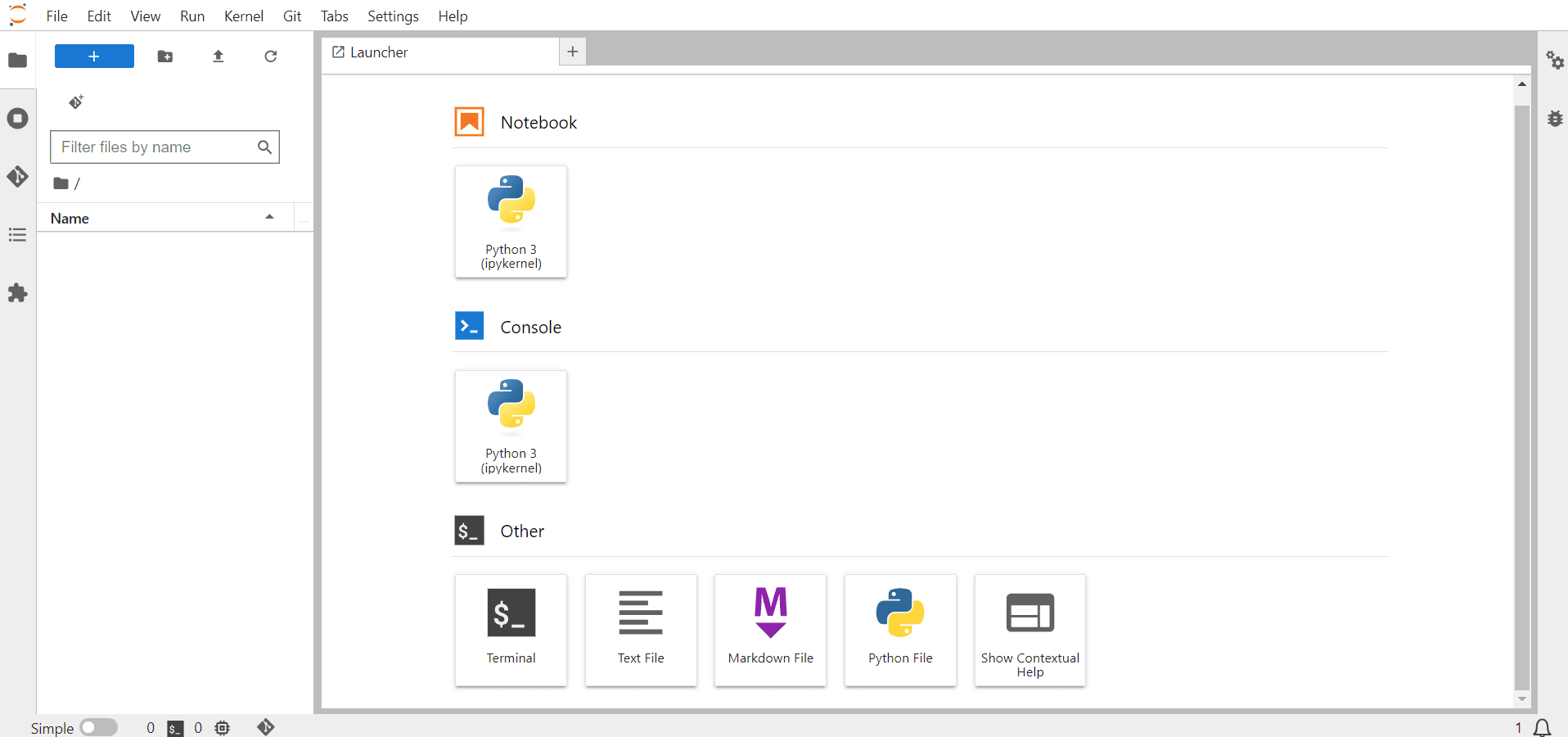Create a new Markdown File
The height and width of the screenshot is (737, 1568).
pos(770,630)
